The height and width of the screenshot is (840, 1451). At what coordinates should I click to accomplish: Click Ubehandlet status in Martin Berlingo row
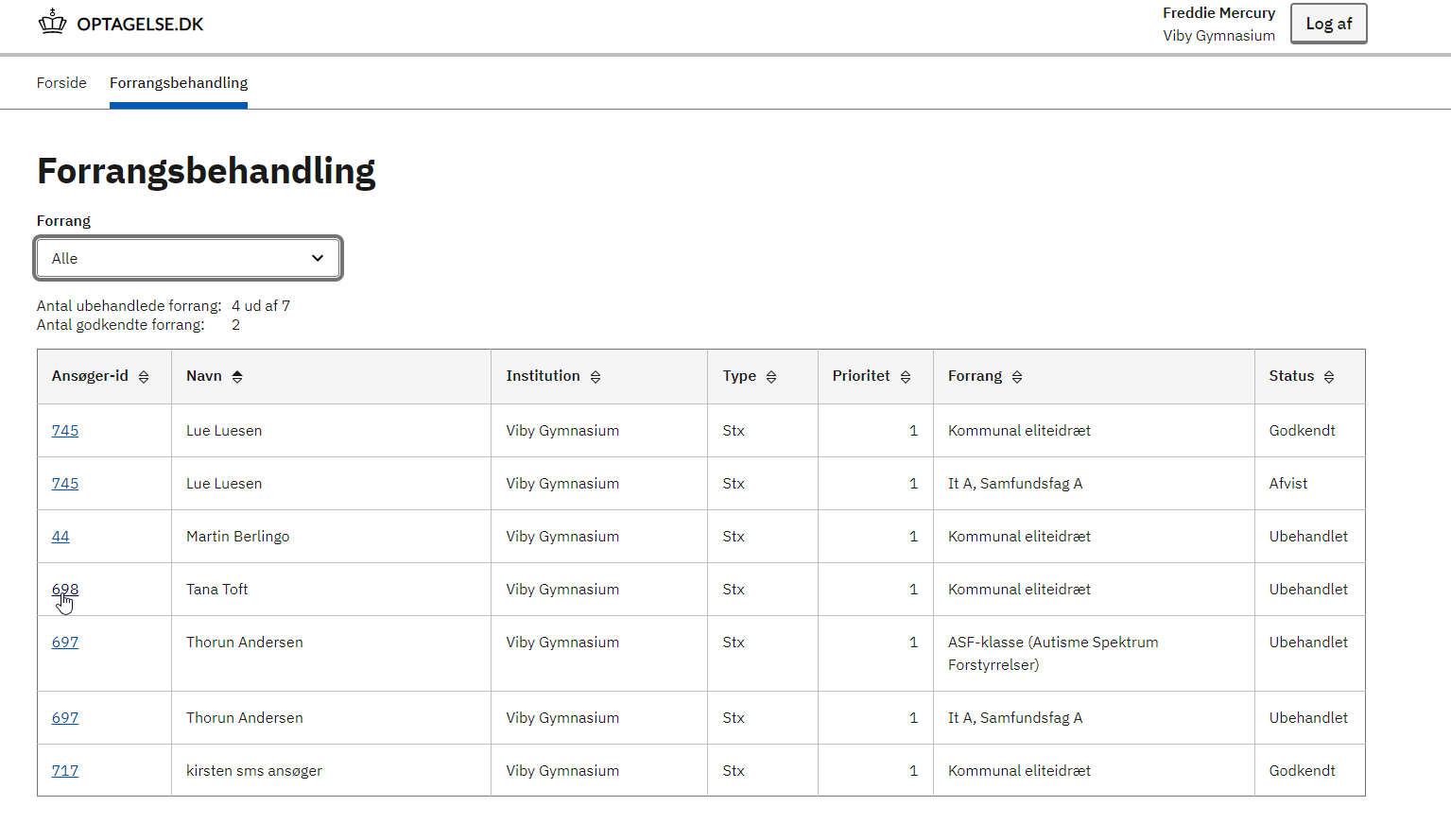click(x=1308, y=536)
